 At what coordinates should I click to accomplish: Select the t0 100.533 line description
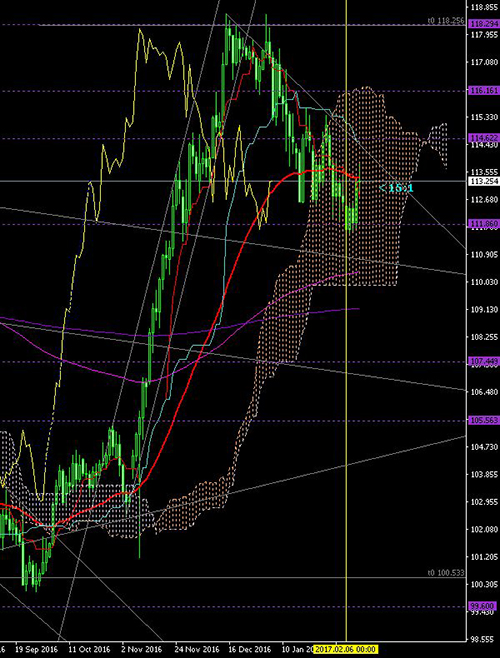point(447,572)
